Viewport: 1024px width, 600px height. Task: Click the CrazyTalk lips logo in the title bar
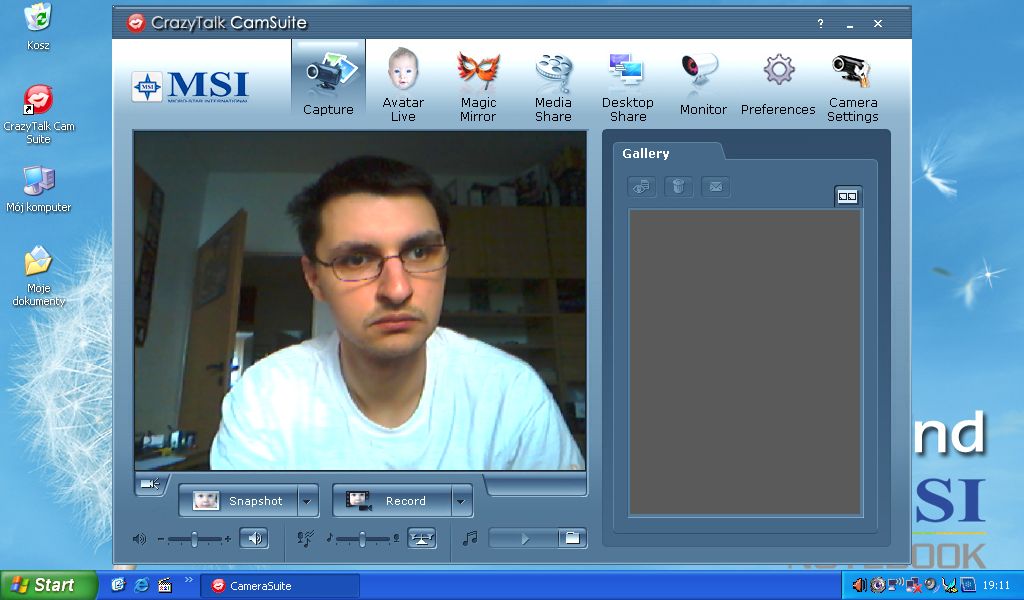pos(136,23)
